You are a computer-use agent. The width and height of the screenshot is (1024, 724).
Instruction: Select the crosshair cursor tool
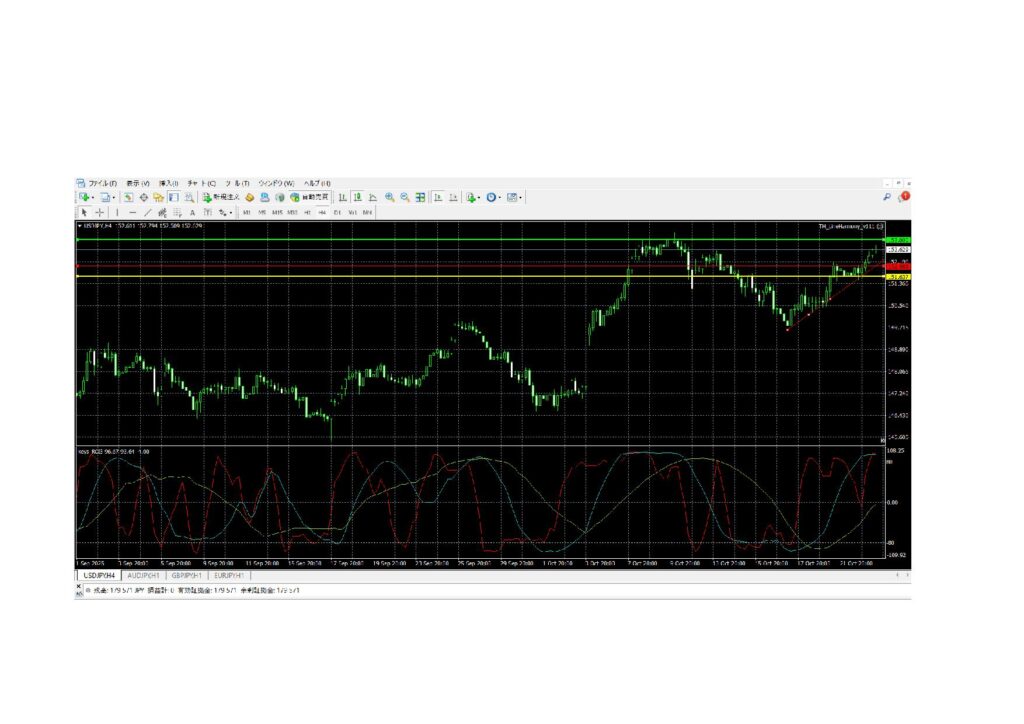click(x=100, y=212)
